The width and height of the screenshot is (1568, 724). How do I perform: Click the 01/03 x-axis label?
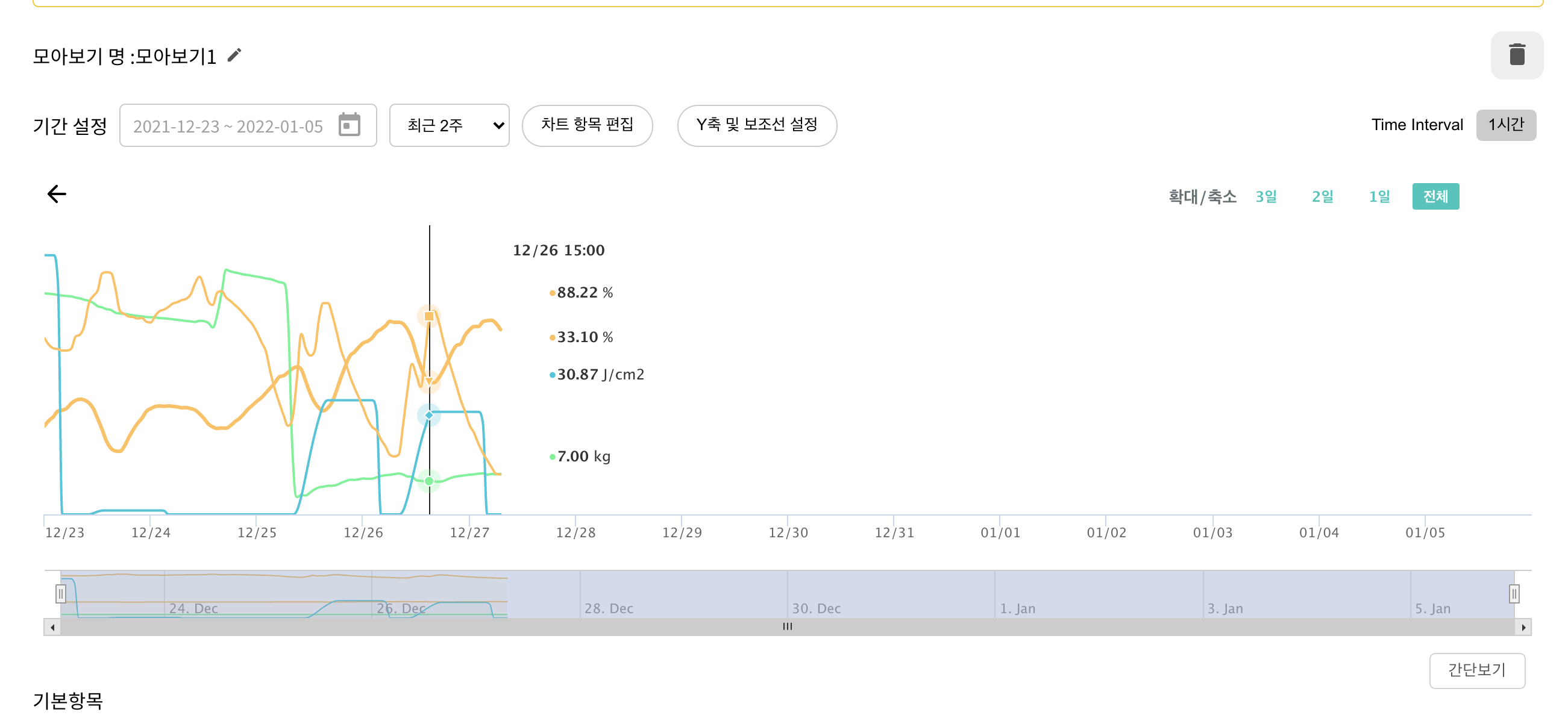point(1212,533)
